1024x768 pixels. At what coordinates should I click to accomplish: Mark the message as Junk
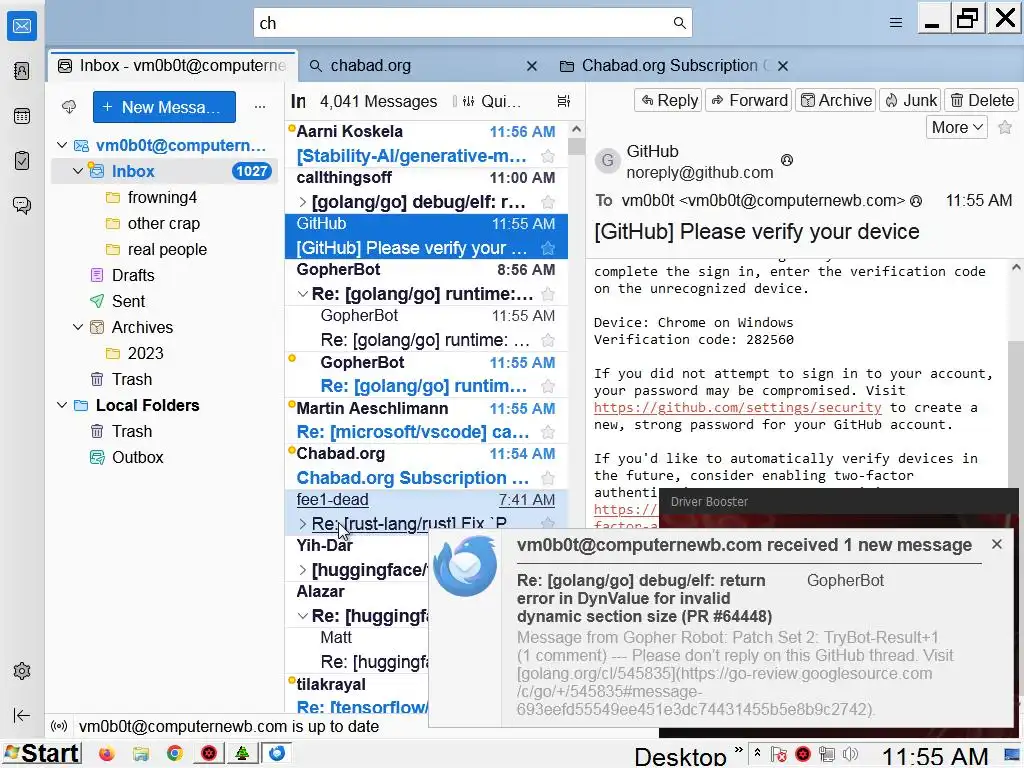point(910,101)
